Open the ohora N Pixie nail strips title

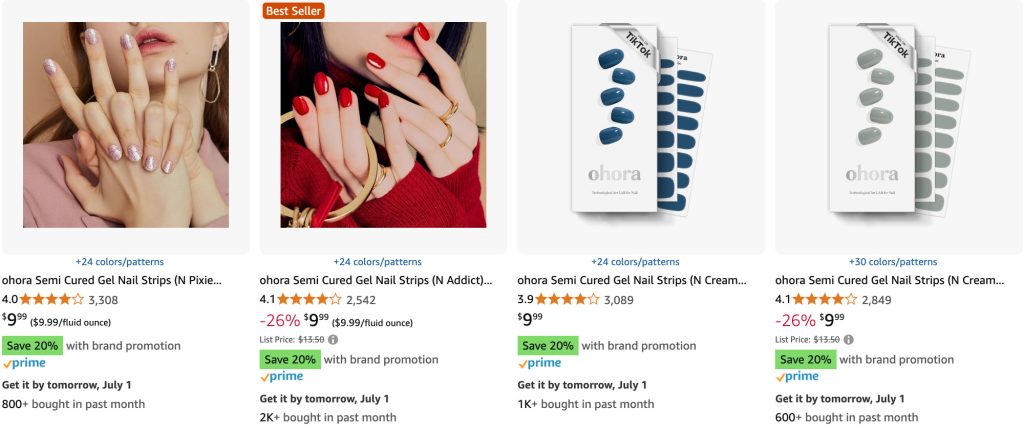(x=111, y=280)
